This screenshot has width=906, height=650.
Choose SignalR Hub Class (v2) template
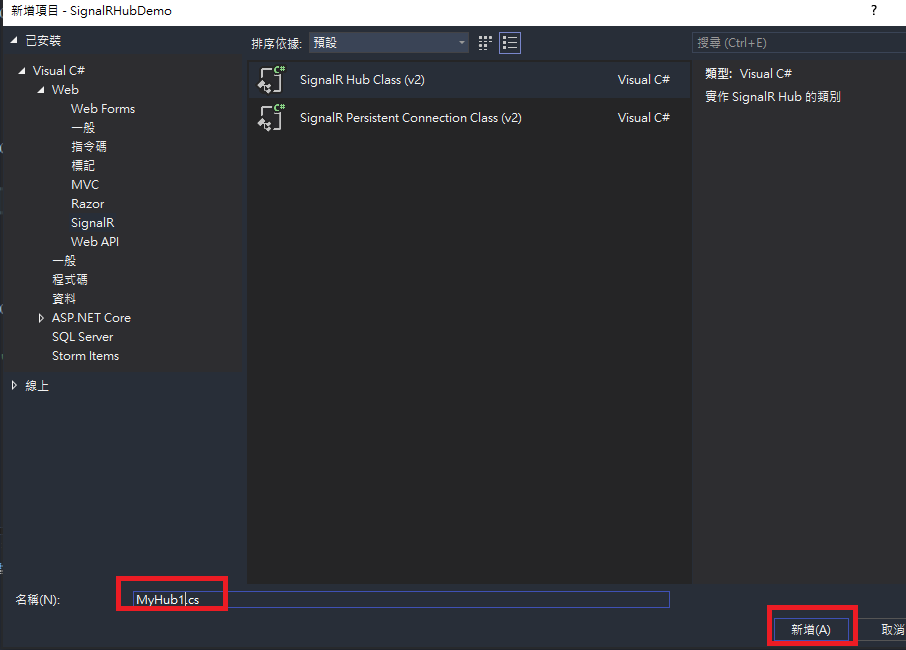469,80
